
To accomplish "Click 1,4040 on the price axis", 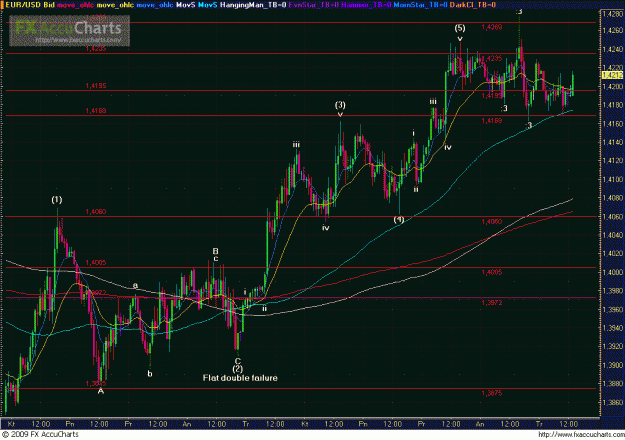I will coord(612,235).
